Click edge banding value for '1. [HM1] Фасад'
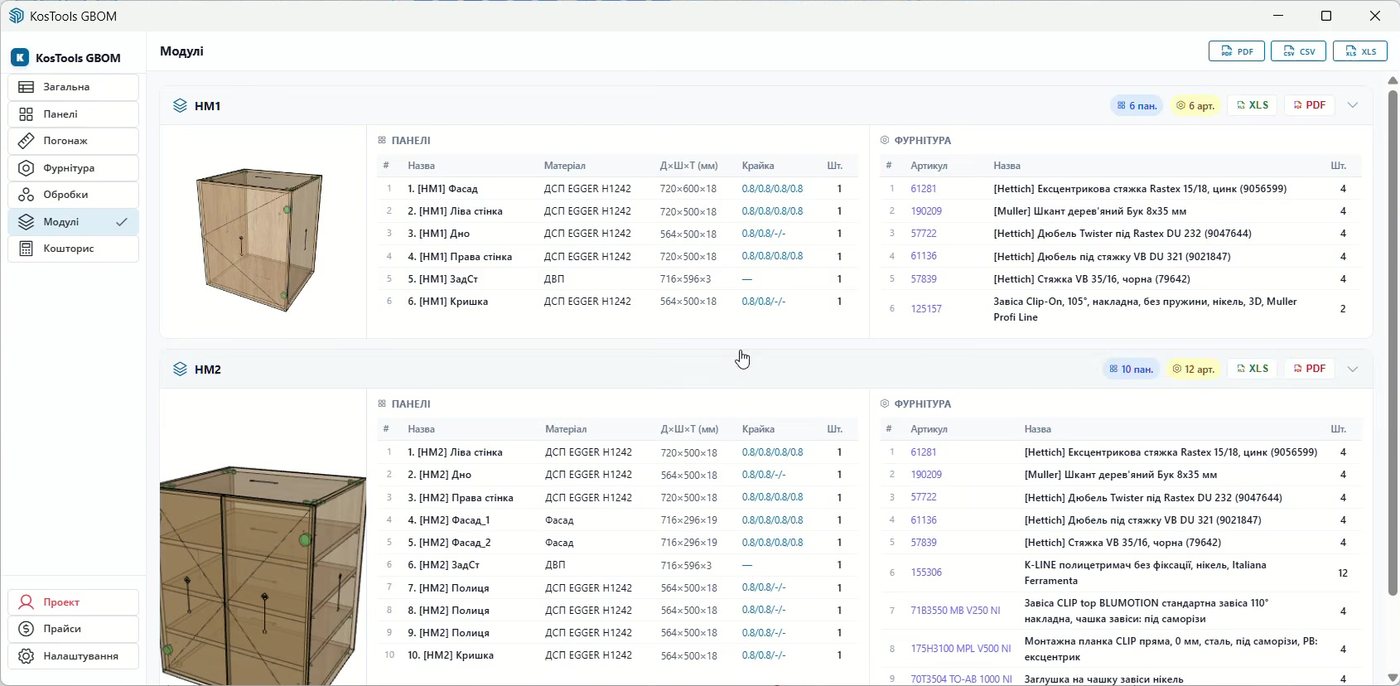The height and width of the screenshot is (686, 1400). (772, 188)
